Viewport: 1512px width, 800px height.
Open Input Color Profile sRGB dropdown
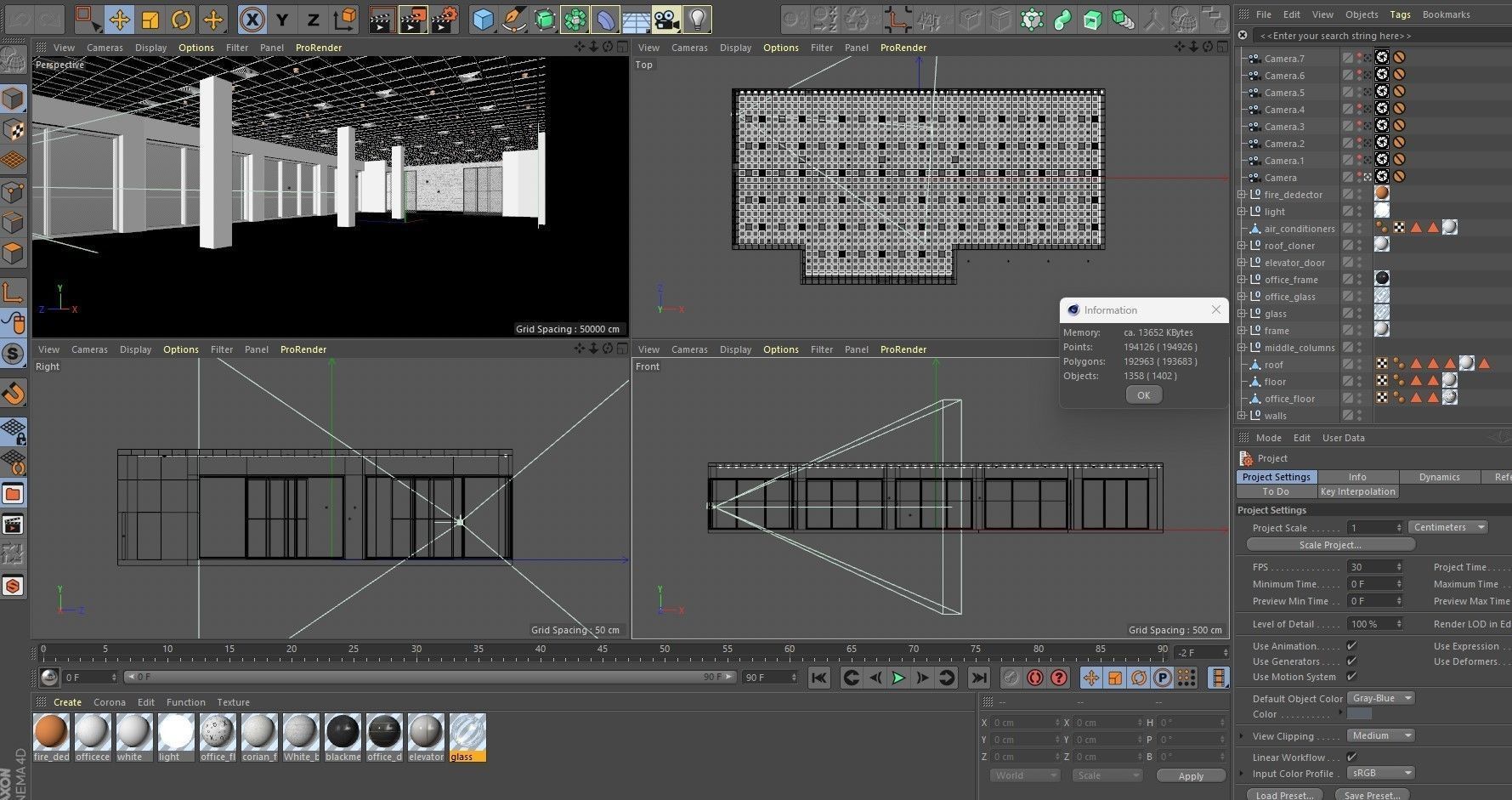point(1380,773)
